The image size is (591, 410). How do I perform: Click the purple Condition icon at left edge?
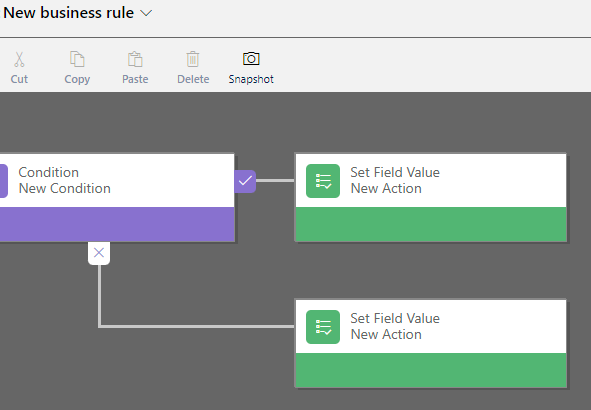3,181
